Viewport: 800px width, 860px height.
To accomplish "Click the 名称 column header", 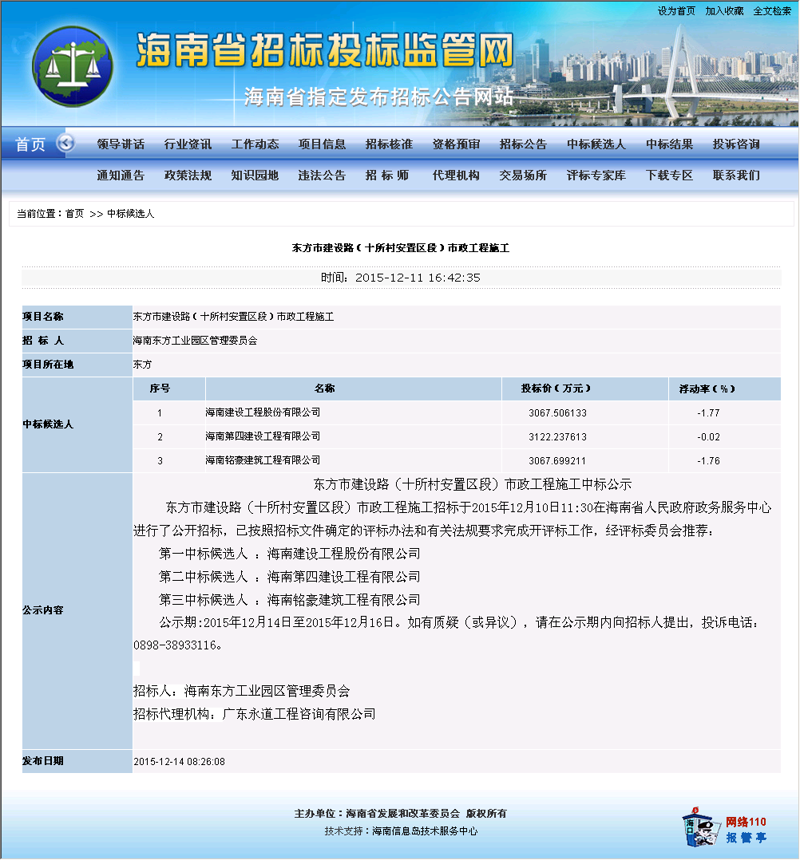I will pyautogui.click(x=325, y=388).
